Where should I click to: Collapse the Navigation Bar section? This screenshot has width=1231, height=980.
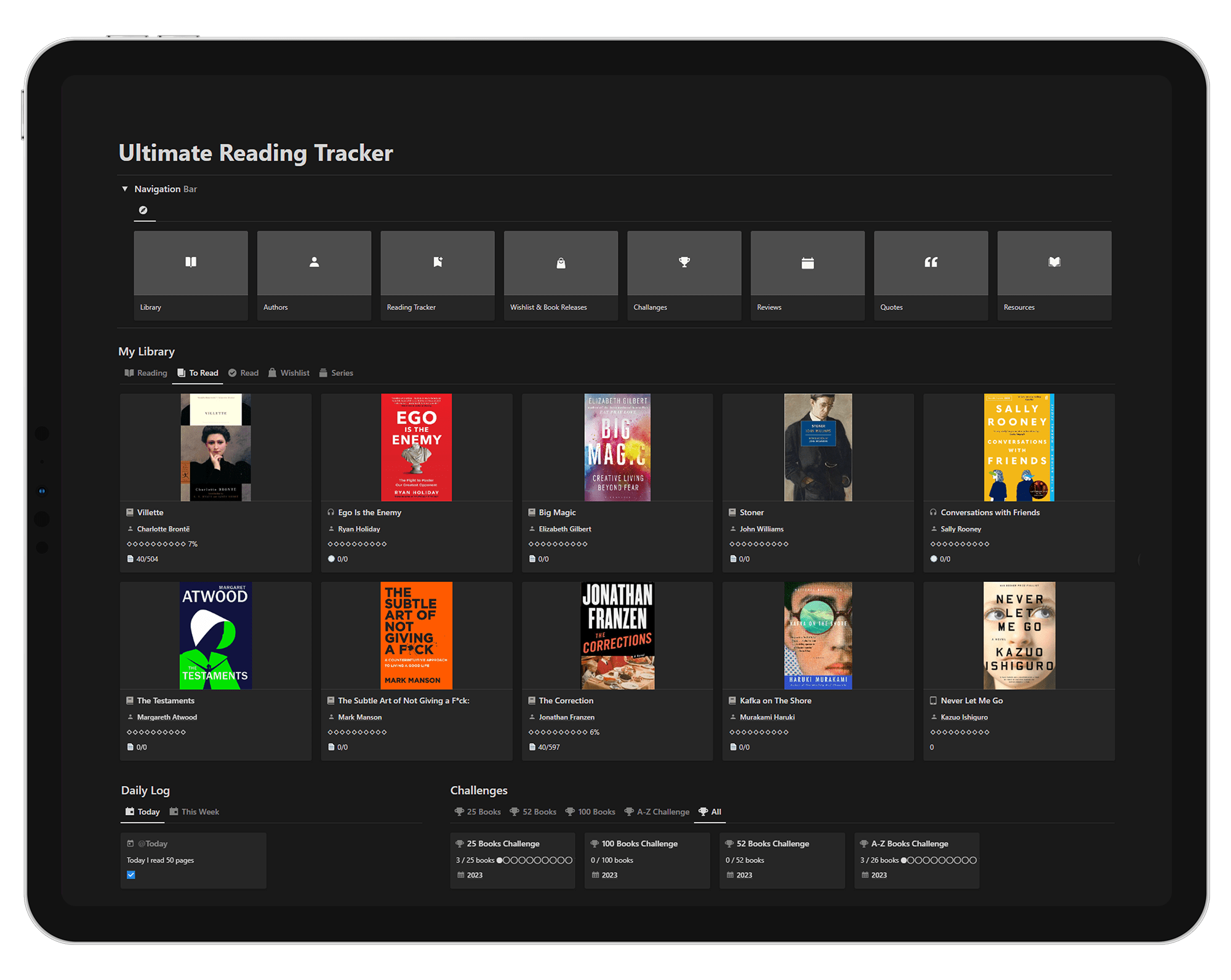pyautogui.click(x=125, y=189)
